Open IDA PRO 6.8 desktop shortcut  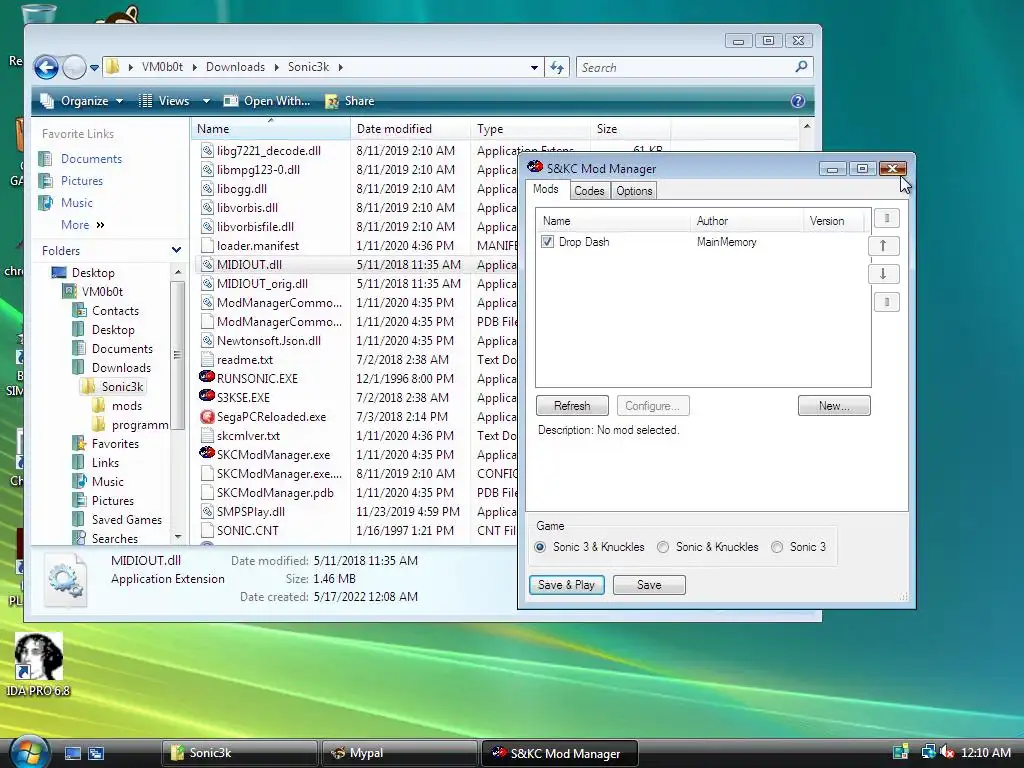(x=39, y=665)
